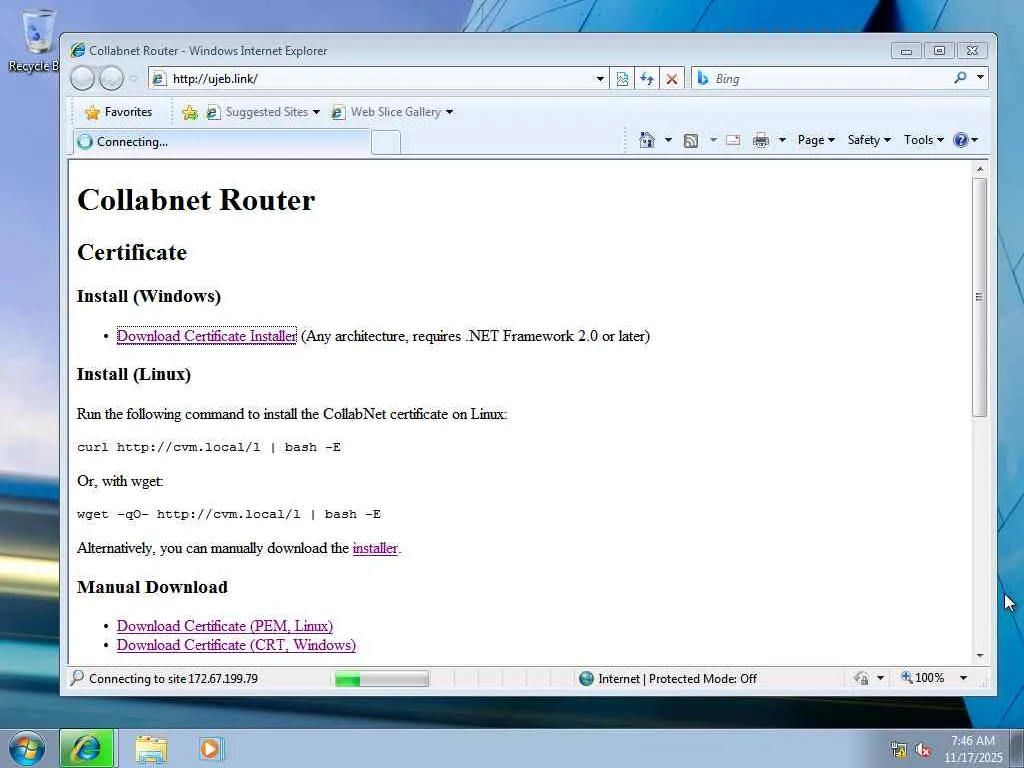The image size is (1024, 768).
Task: Click the Windows Start button
Action: point(27,748)
